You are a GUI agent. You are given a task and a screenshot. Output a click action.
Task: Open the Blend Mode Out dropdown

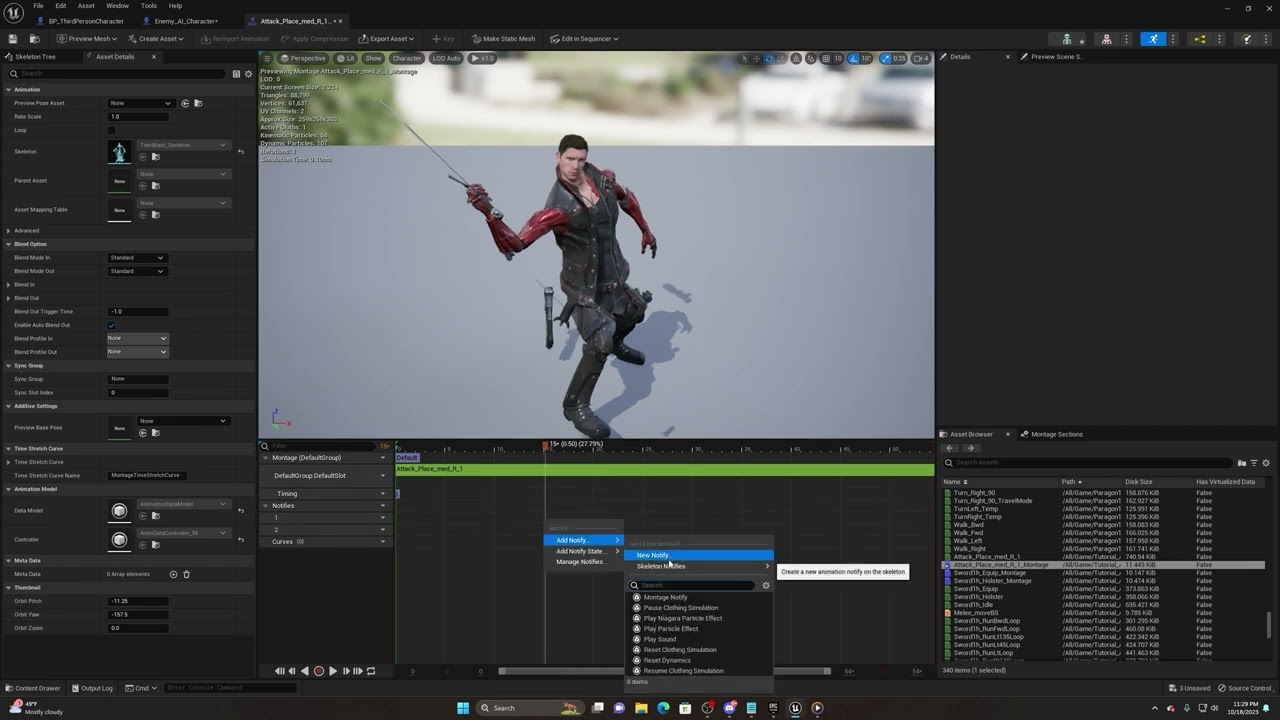click(137, 271)
